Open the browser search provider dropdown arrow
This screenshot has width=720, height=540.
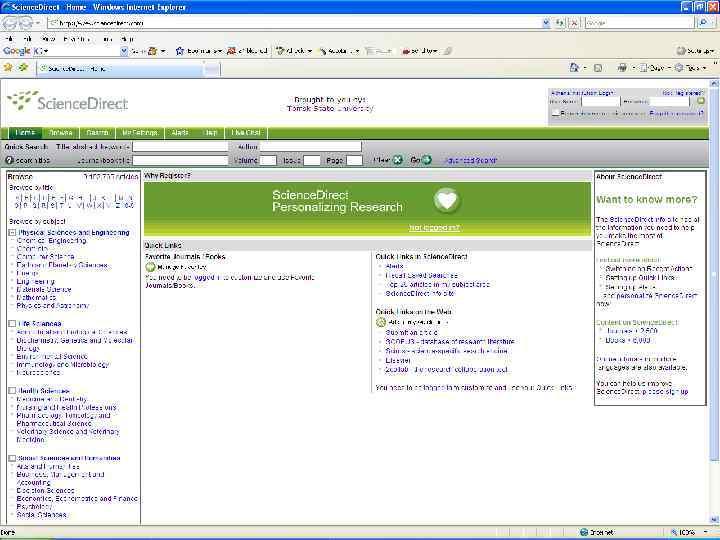pyautogui.click(x=714, y=22)
